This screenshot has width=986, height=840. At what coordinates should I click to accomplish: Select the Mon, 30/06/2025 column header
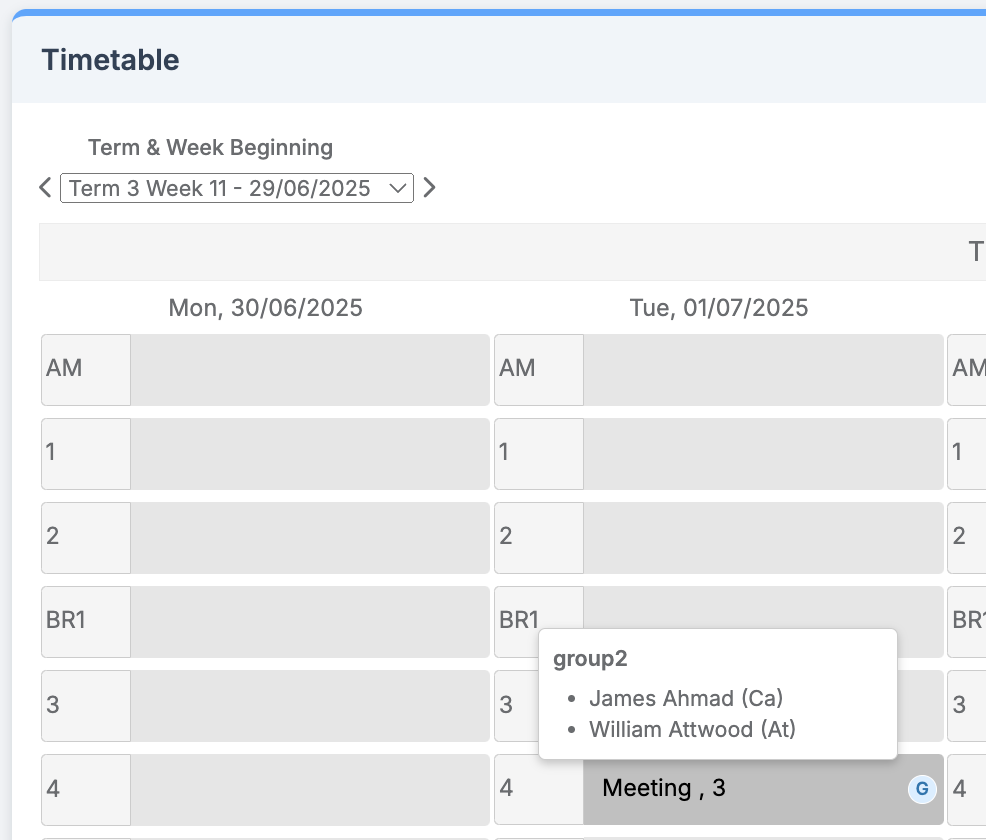pos(264,307)
